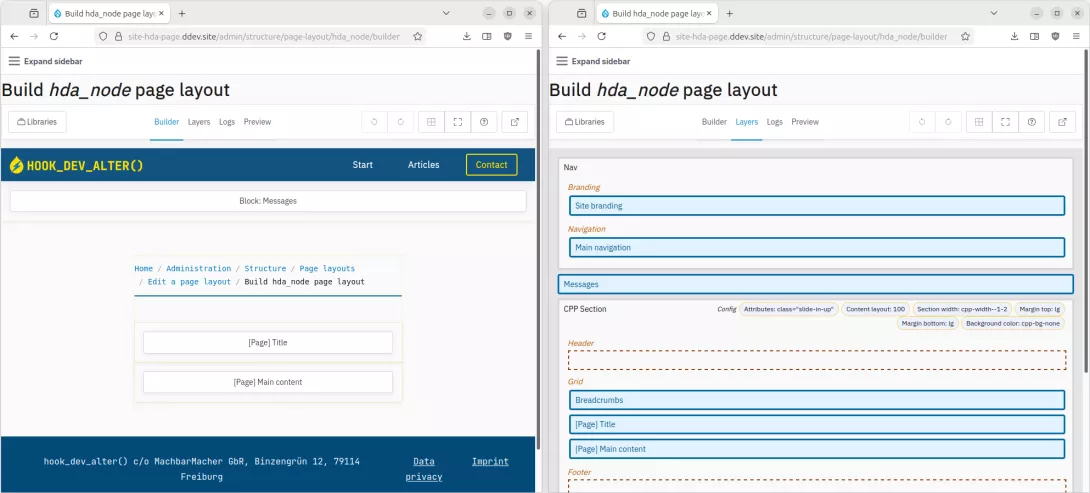Click the tracking protection shield in left address bar

[102, 36]
